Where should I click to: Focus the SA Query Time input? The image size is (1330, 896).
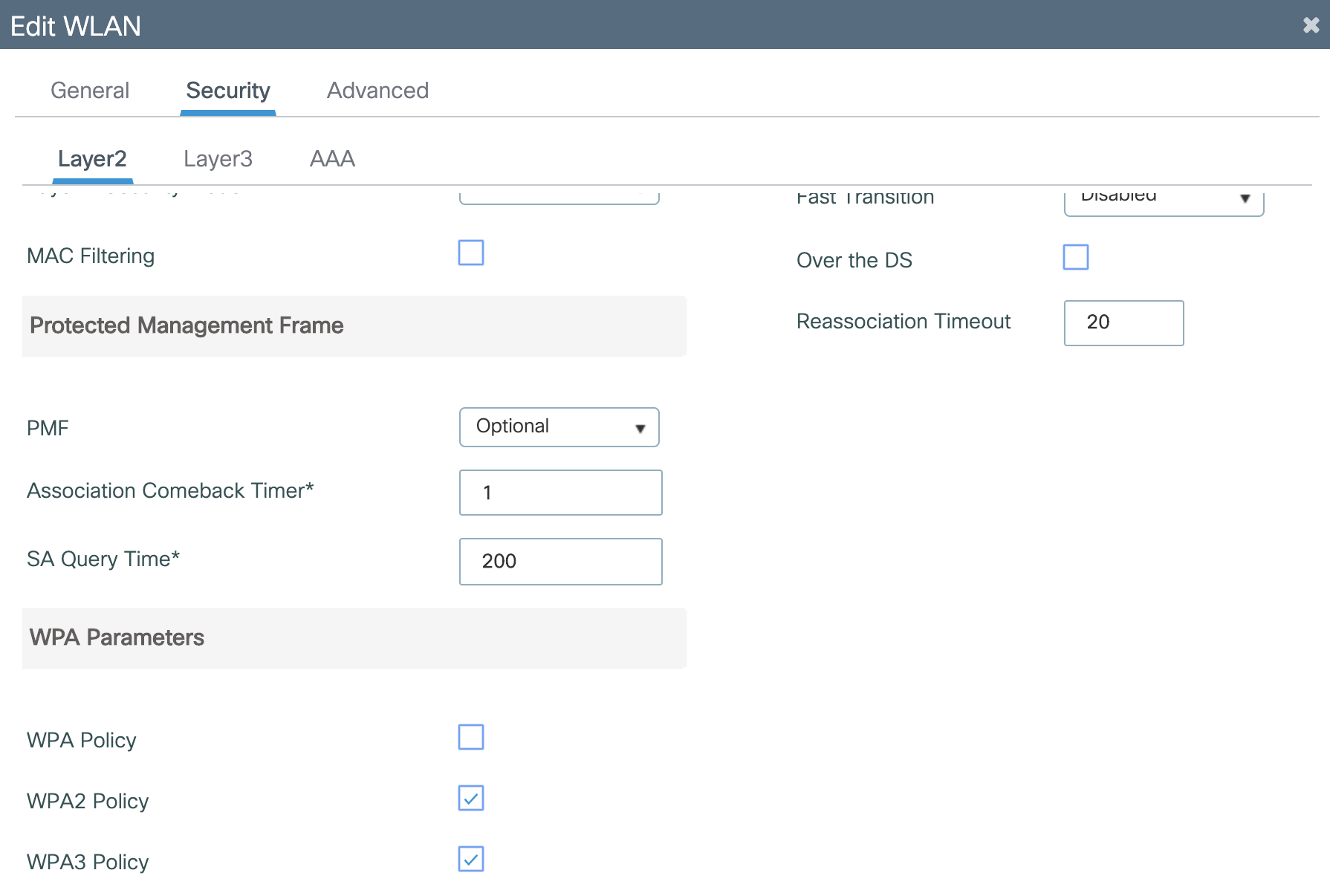560,561
